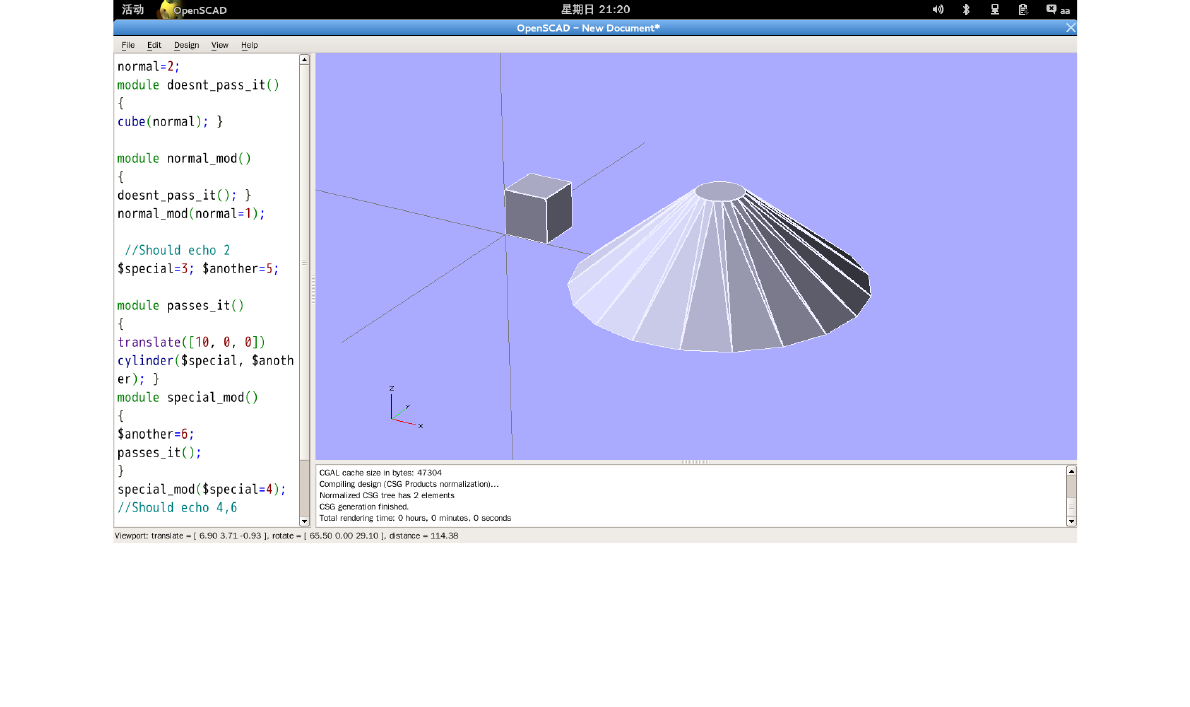Click the line '$another=6;'

tap(156, 435)
